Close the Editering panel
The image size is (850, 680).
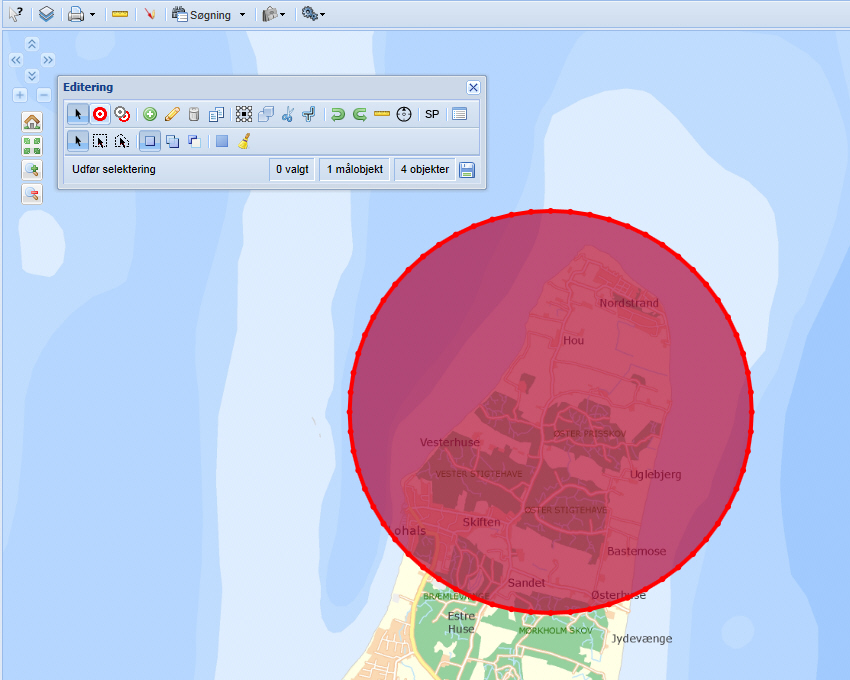point(473,87)
